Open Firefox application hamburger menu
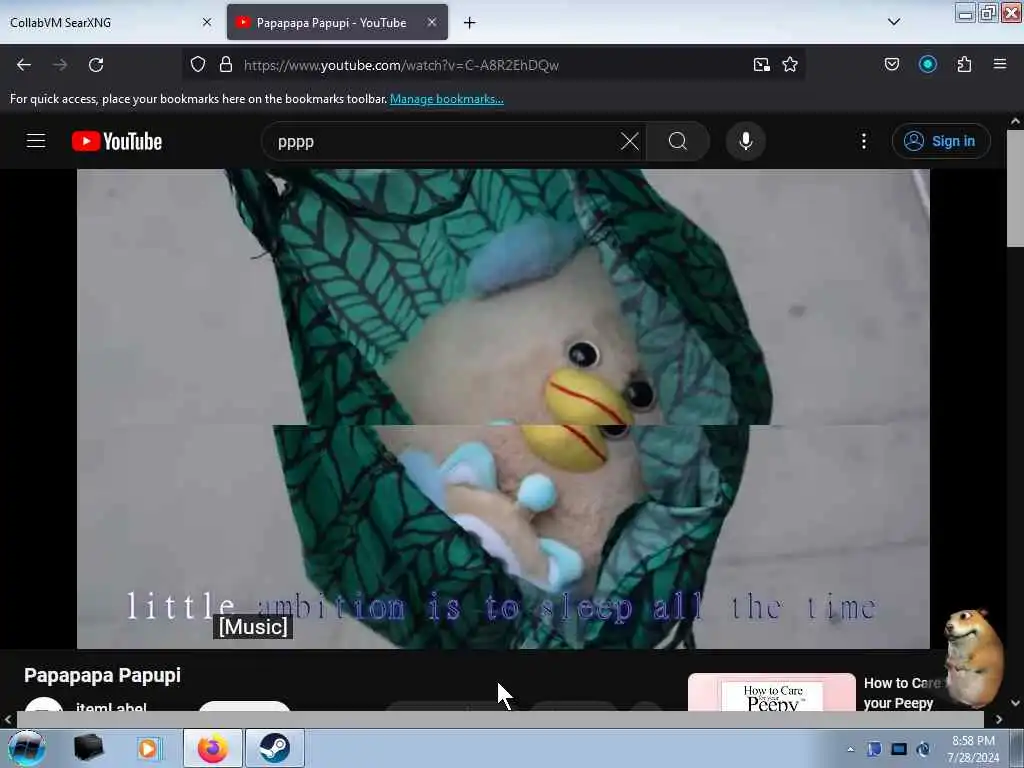Screen dimensions: 1024x768 1000,64
